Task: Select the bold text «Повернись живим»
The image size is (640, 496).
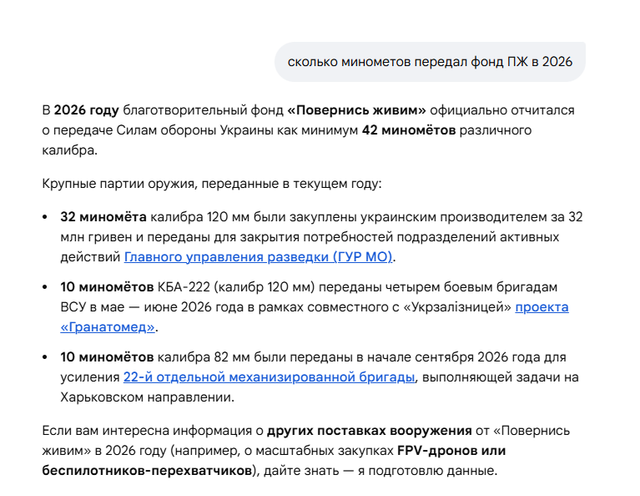Action: (356, 110)
